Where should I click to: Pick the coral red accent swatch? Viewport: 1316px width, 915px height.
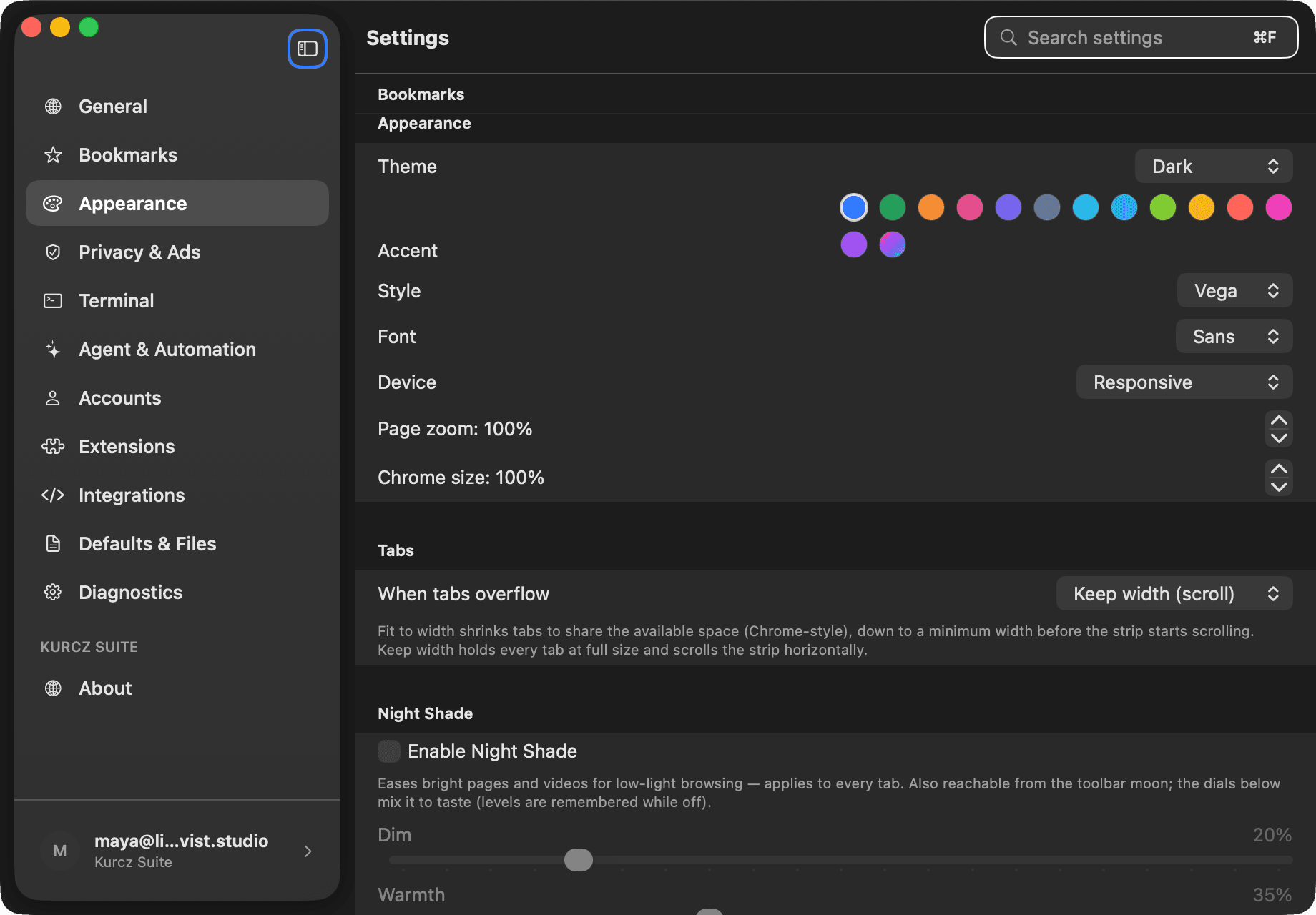pyautogui.click(x=1240, y=207)
